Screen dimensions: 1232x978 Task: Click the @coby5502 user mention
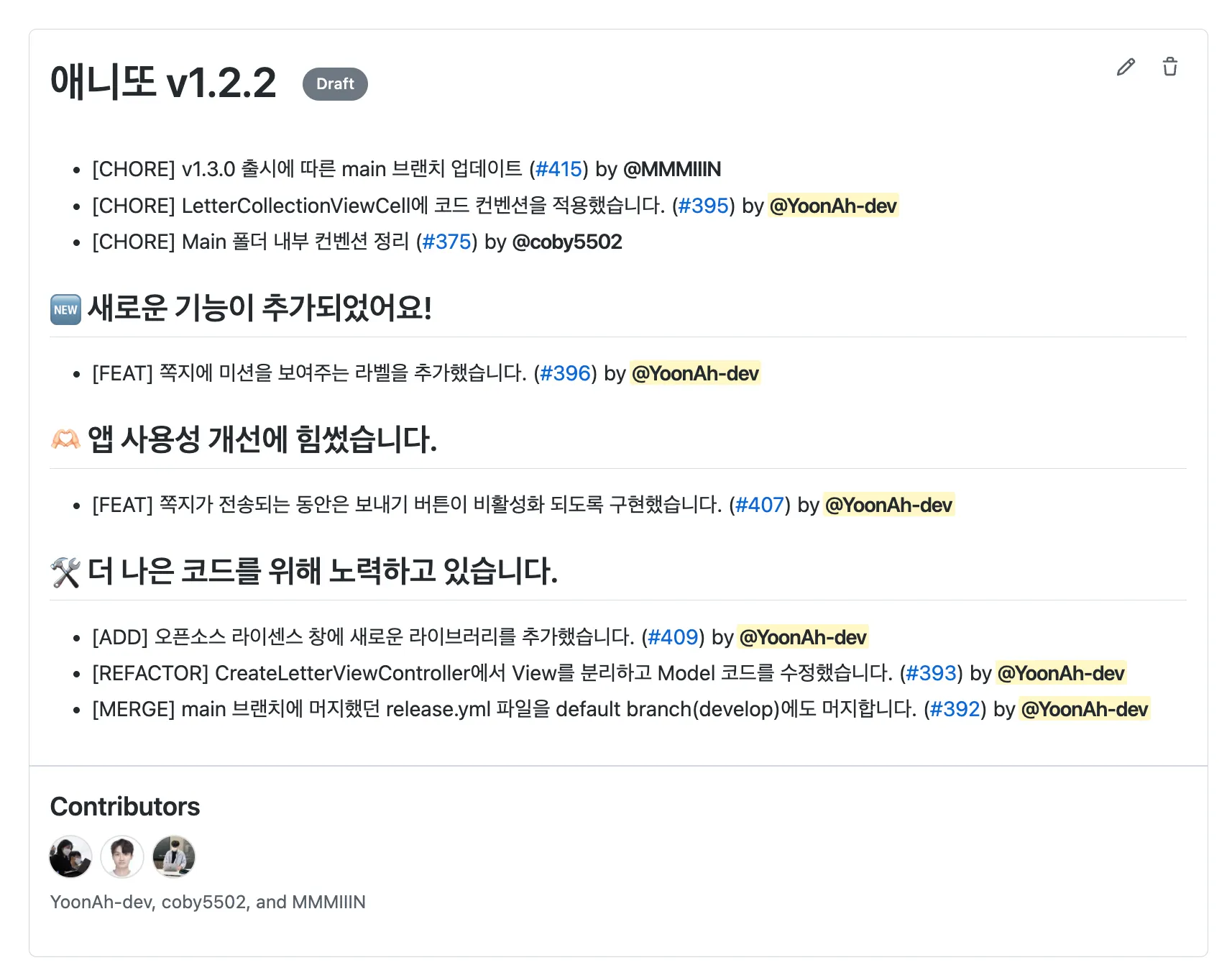pos(566,242)
